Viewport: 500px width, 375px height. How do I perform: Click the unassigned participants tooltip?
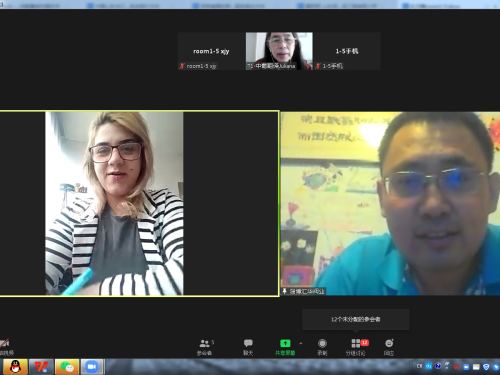[x=356, y=319]
